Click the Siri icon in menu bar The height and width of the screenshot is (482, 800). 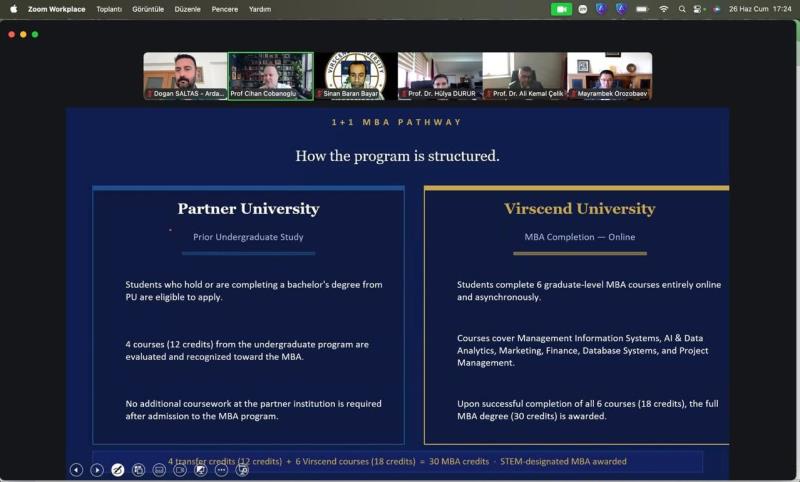pyautogui.click(x=717, y=9)
